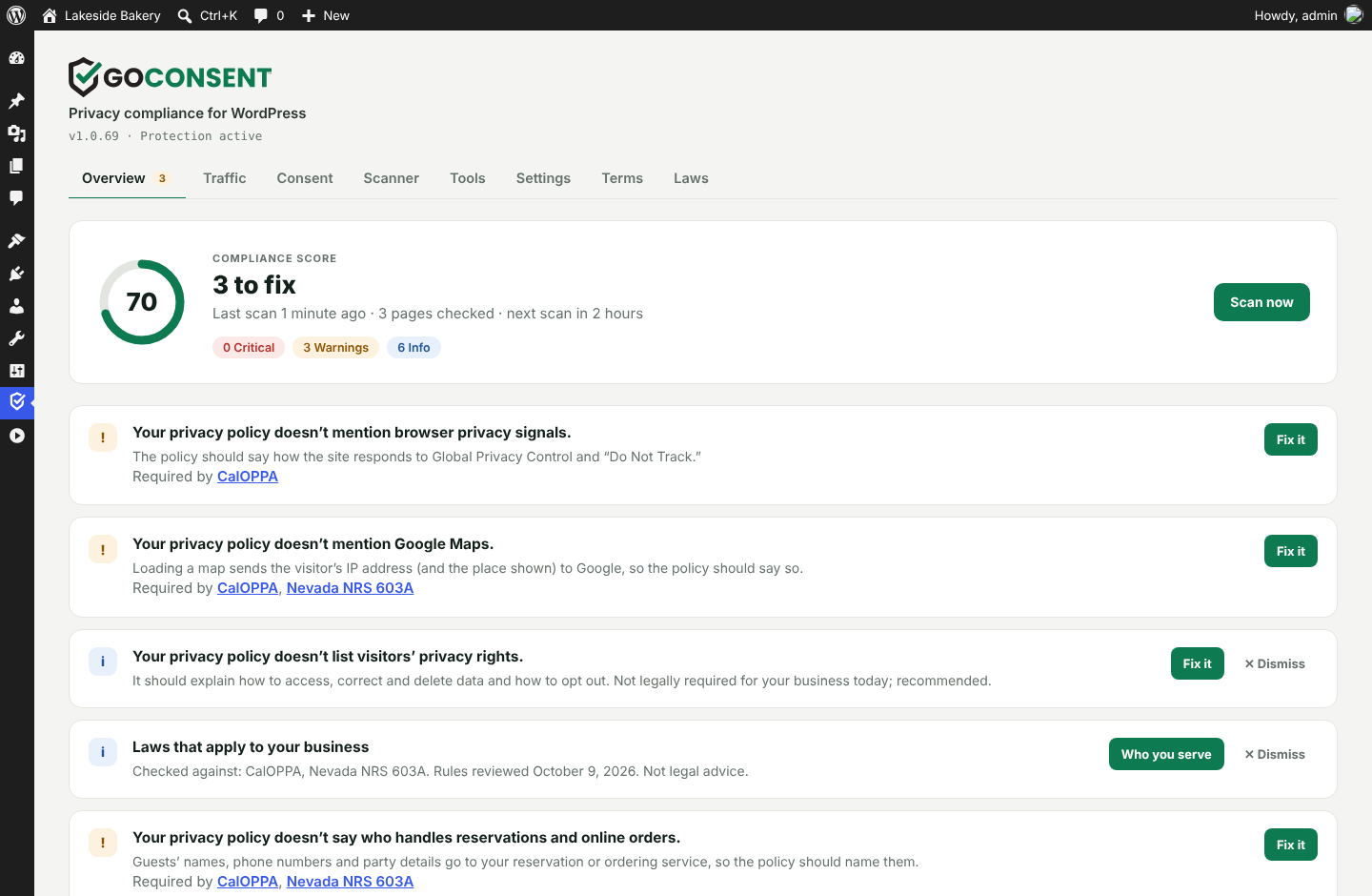Click the info icon on Laws that apply card
Viewport: 1372px width, 896px height.
pyautogui.click(x=103, y=752)
